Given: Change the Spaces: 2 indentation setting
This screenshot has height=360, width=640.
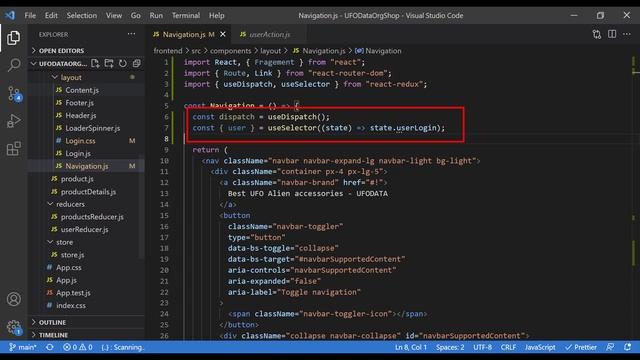Looking at the screenshot, I should point(450,347).
